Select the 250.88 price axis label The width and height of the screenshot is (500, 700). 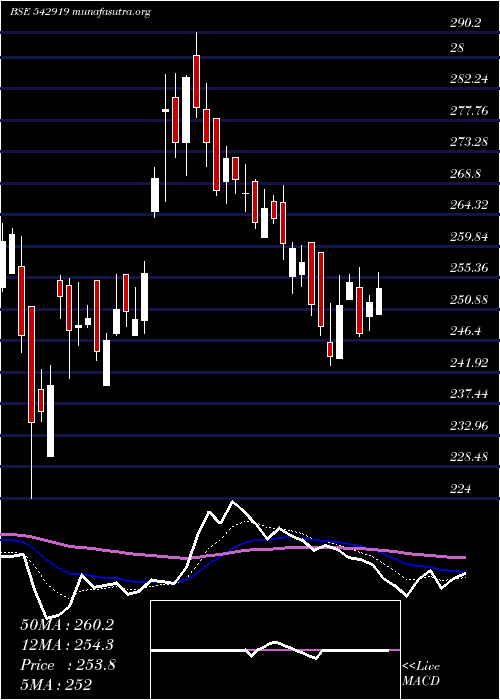click(x=469, y=300)
